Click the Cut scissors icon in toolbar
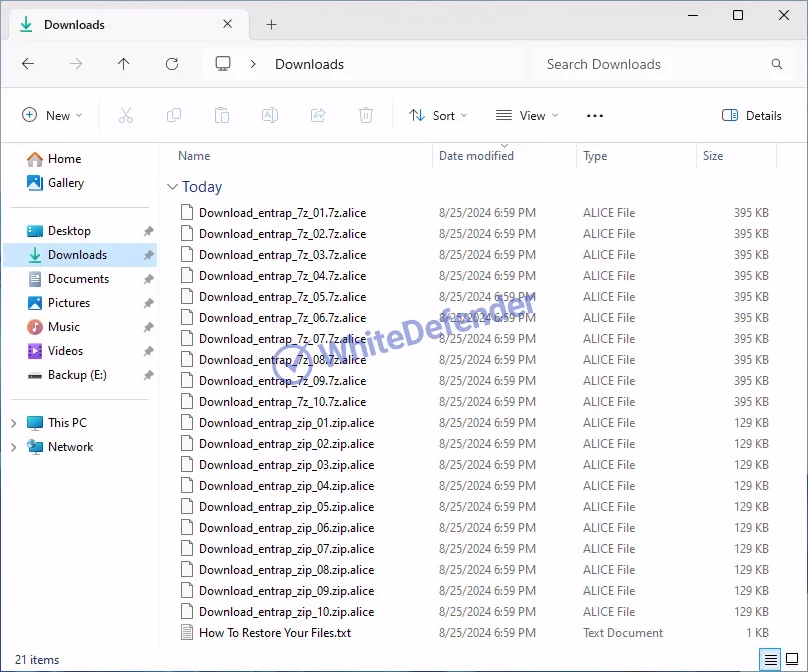 [126, 116]
